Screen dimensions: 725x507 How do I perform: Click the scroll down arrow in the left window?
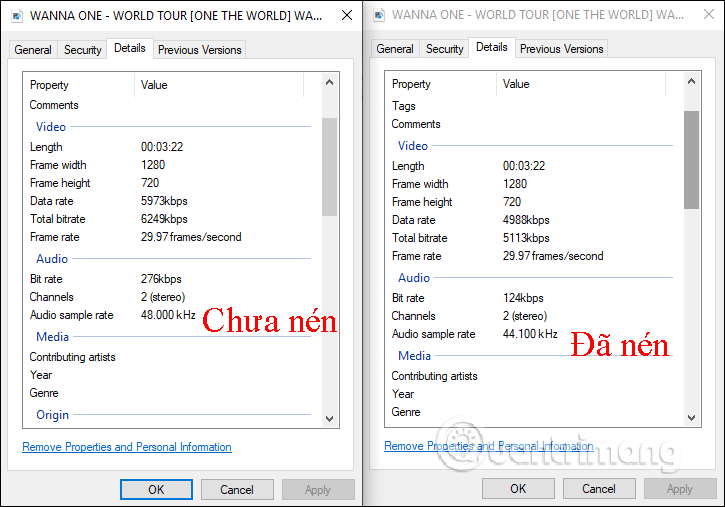click(330, 419)
